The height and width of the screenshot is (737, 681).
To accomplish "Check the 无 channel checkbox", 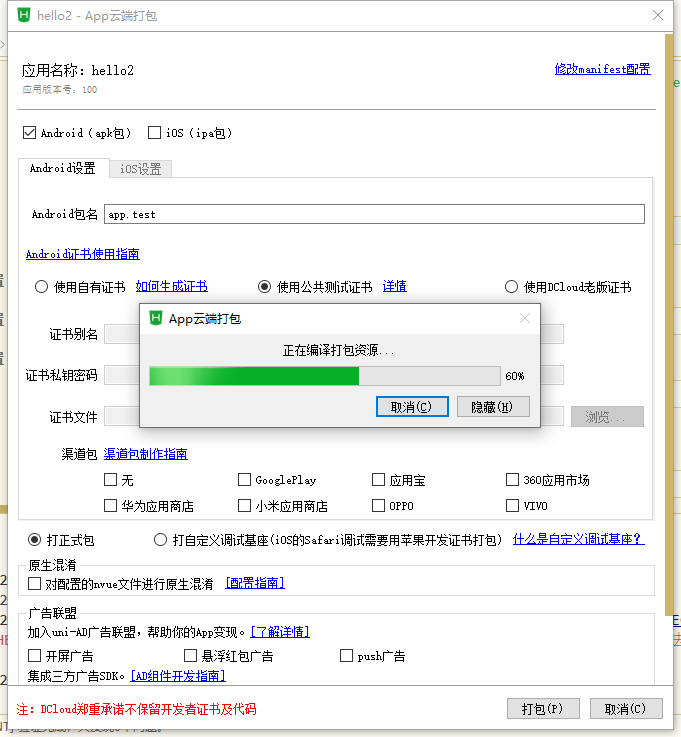I will 110,480.
